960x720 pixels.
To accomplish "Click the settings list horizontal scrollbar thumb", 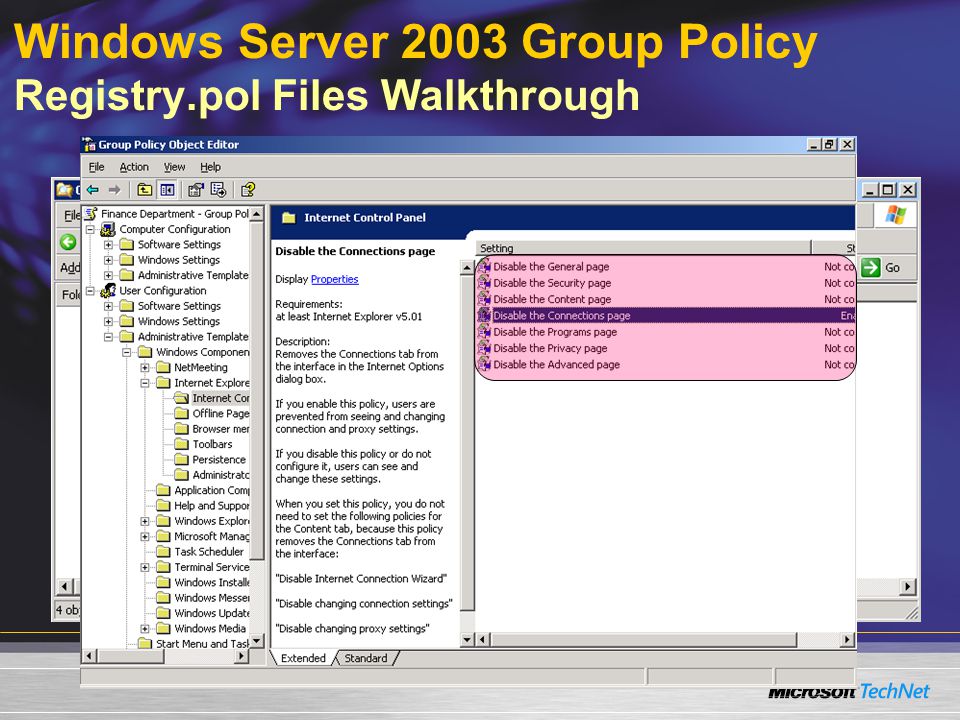I will (643, 640).
